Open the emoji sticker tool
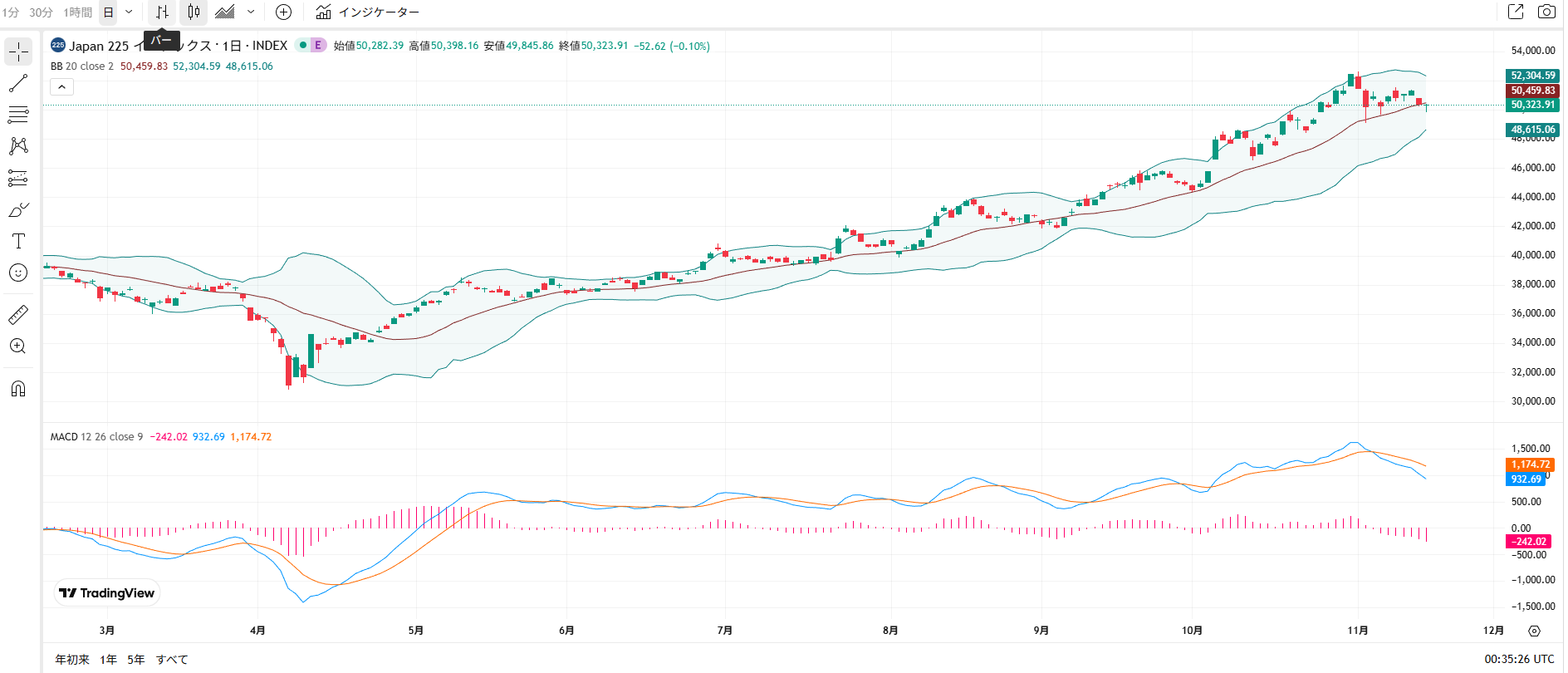Viewport: 1568px width, 673px height. click(x=18, y=273)
